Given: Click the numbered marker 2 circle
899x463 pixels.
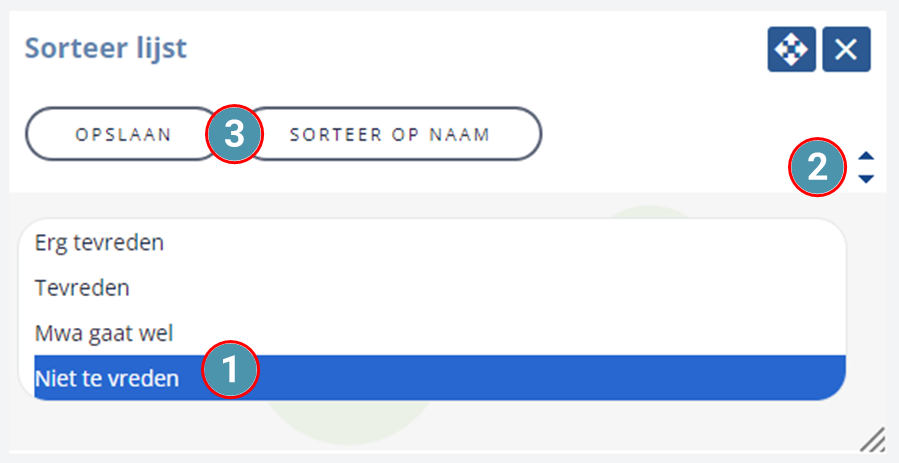Looking at the screenshot, I should click(x=818, y=167).
